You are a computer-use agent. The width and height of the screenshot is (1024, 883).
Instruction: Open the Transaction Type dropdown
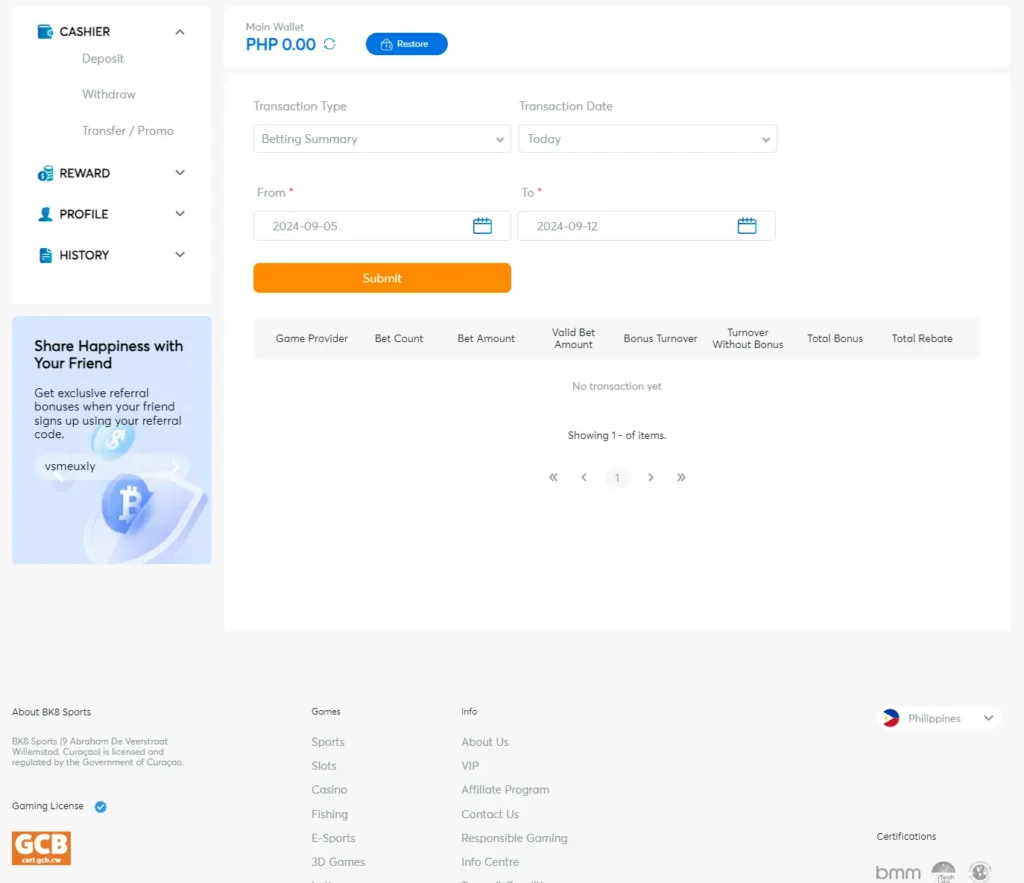[381, 138]
